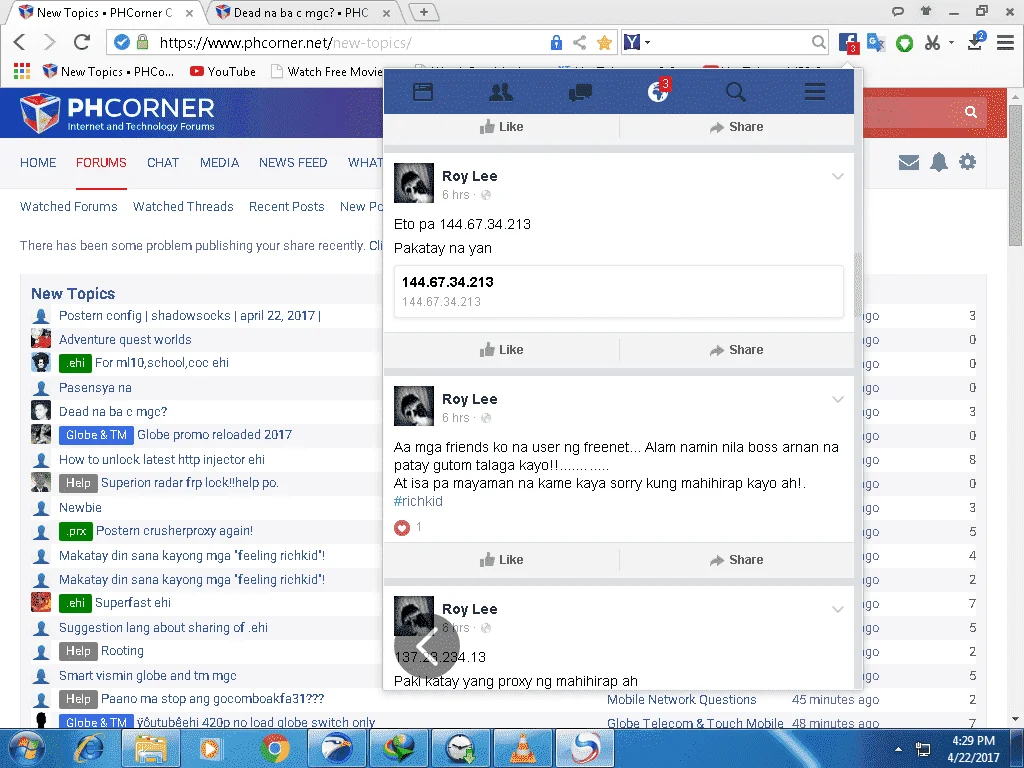Click the bookmark star in the address bar

click(x=604, y=43)
